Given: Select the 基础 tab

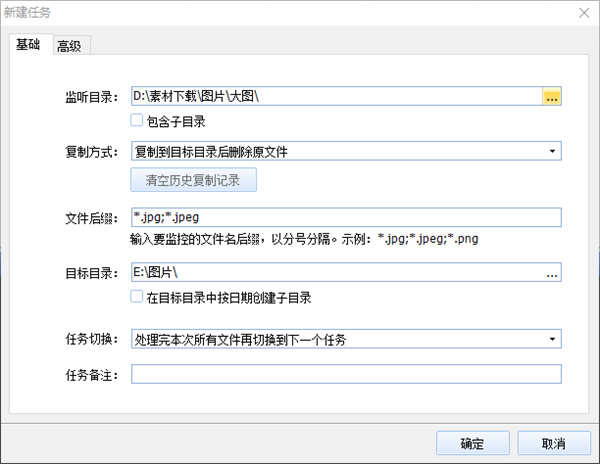Looking at the screenshot, I should tap(28, 44).
